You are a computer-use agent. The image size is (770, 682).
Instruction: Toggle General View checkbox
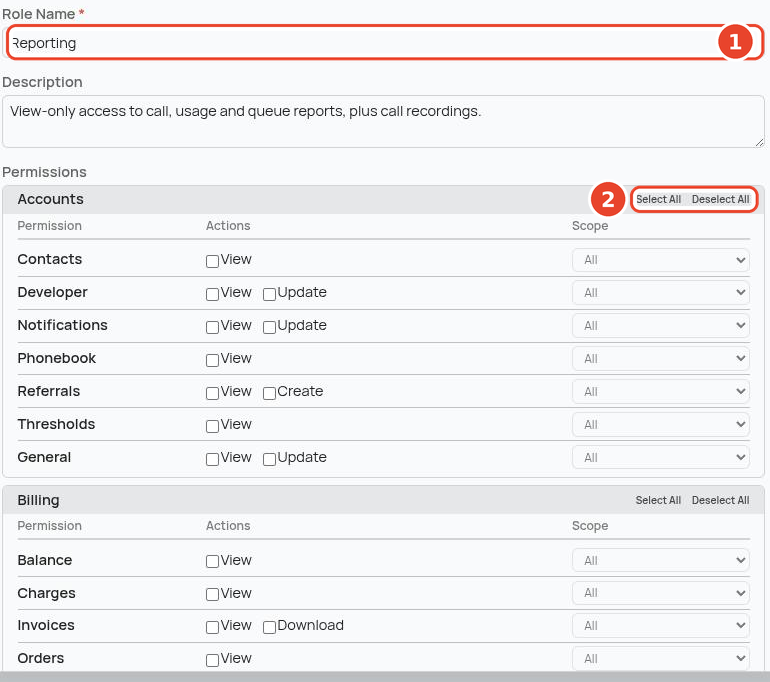[212, 458]
